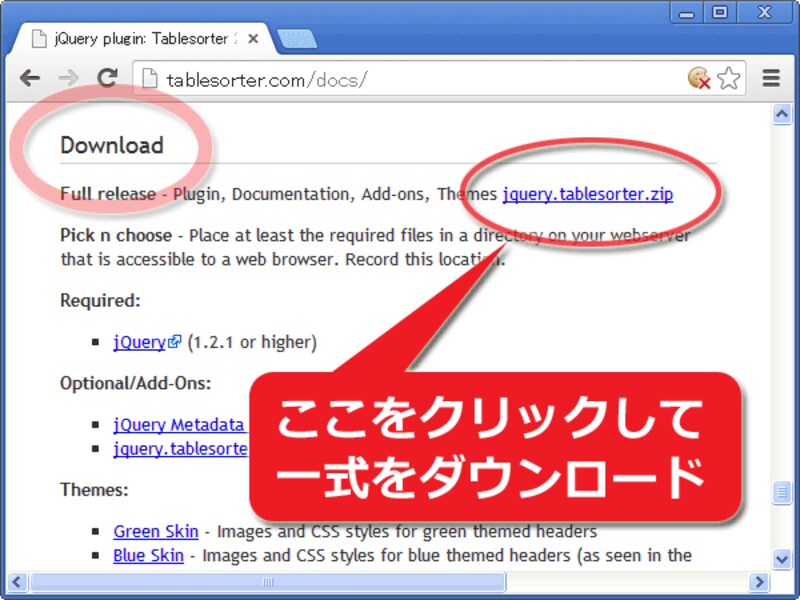Viewport: 800px width, 600px height.
Task: Open the Green Skin theme link
Action: [x=156, y=532]
